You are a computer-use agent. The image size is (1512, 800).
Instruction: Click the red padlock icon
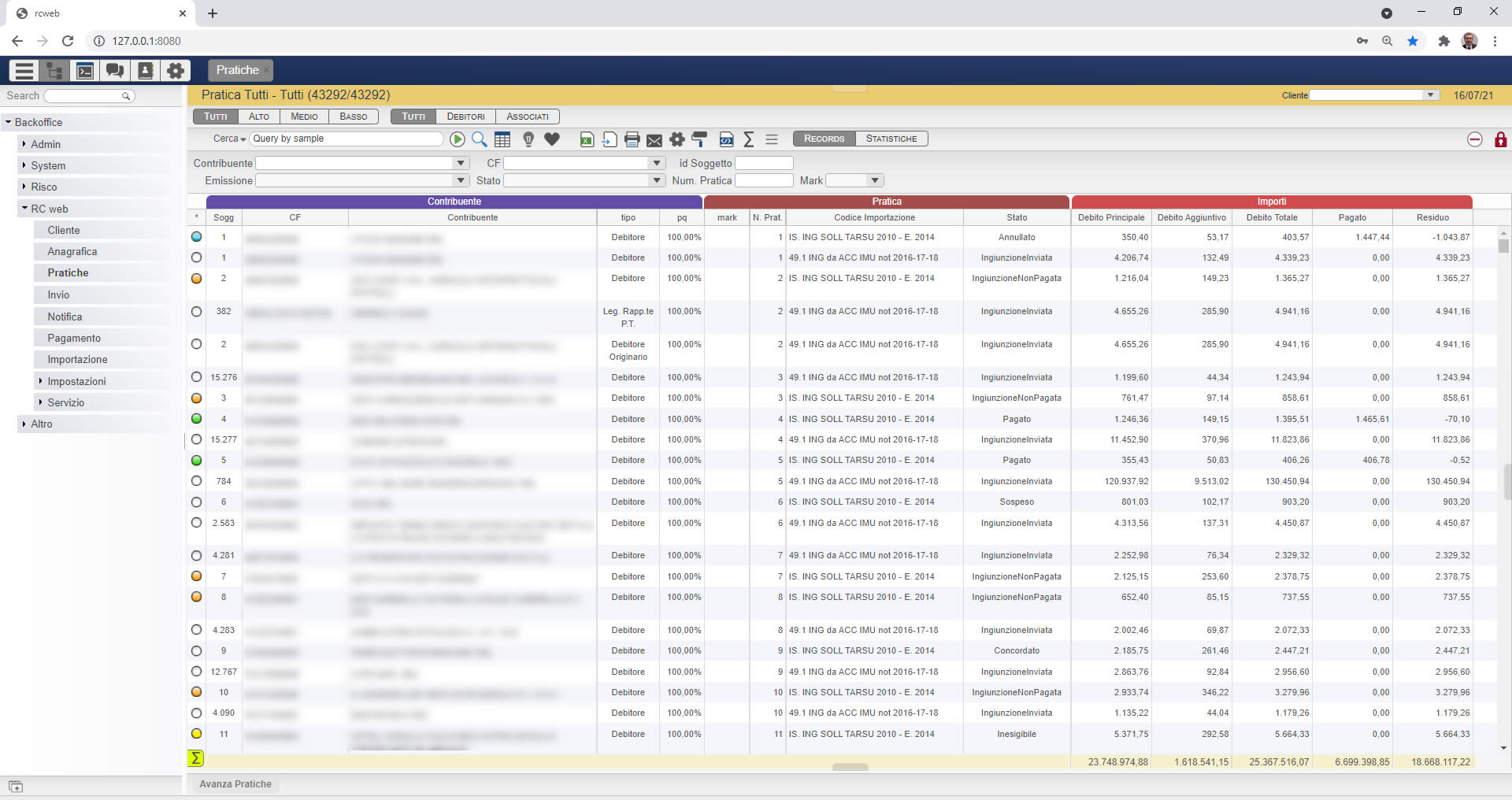[x=1500, y=139]
